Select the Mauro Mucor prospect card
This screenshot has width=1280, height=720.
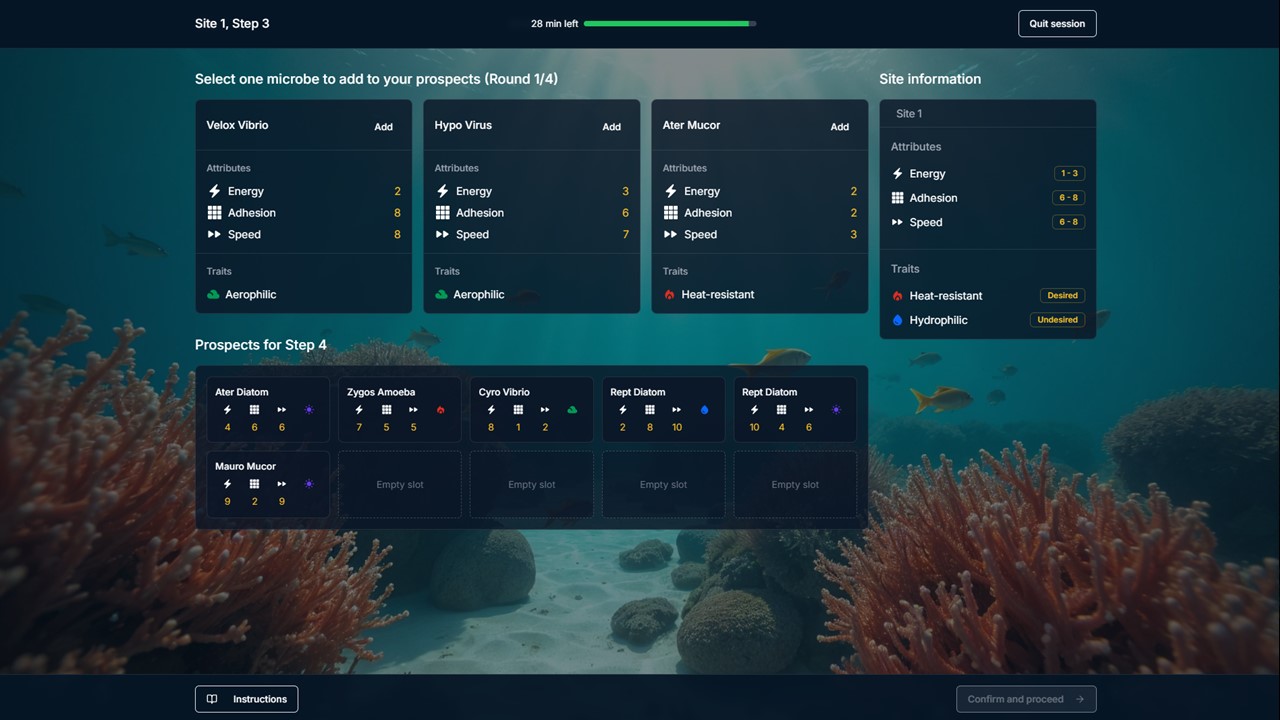(x=268, y=484)
